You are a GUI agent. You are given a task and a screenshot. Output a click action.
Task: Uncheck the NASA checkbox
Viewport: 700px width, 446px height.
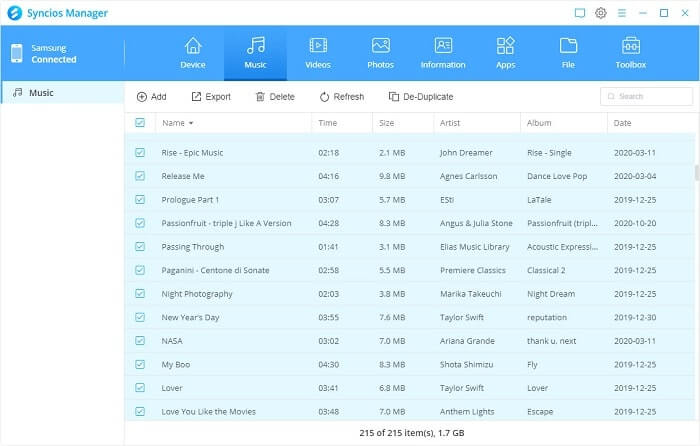coord(140,341)
